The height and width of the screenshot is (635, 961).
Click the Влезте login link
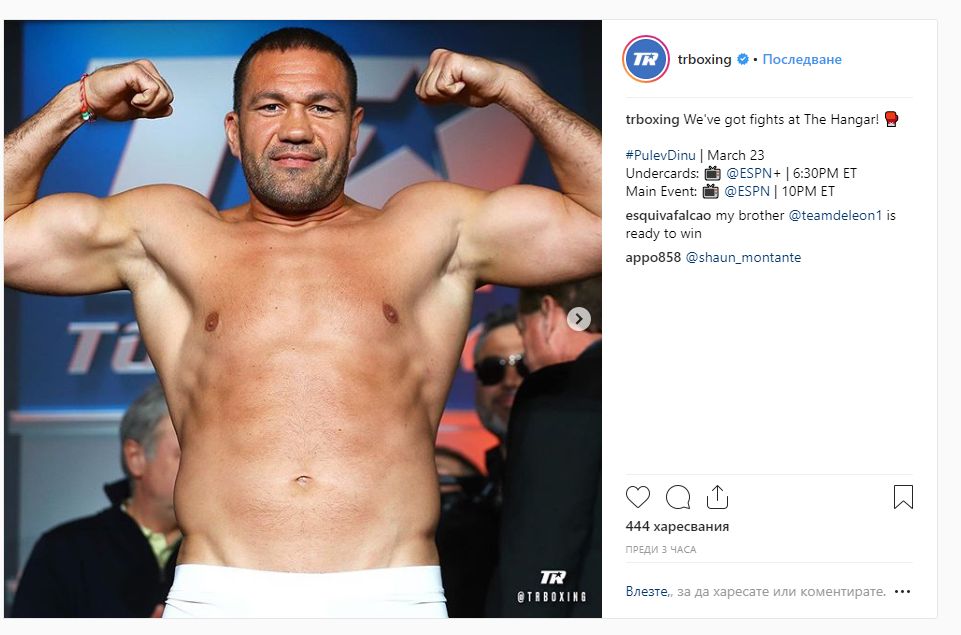click(647, 592)
